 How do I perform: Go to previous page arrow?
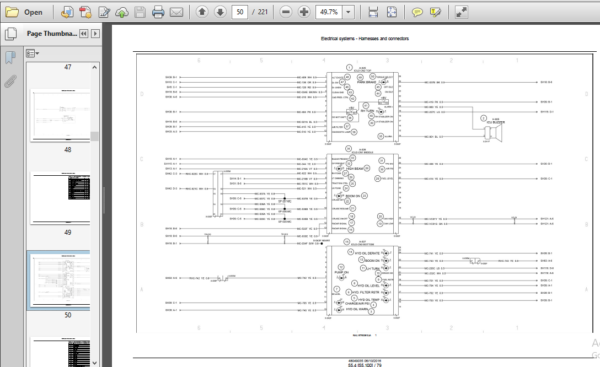(x=202, y=12)
